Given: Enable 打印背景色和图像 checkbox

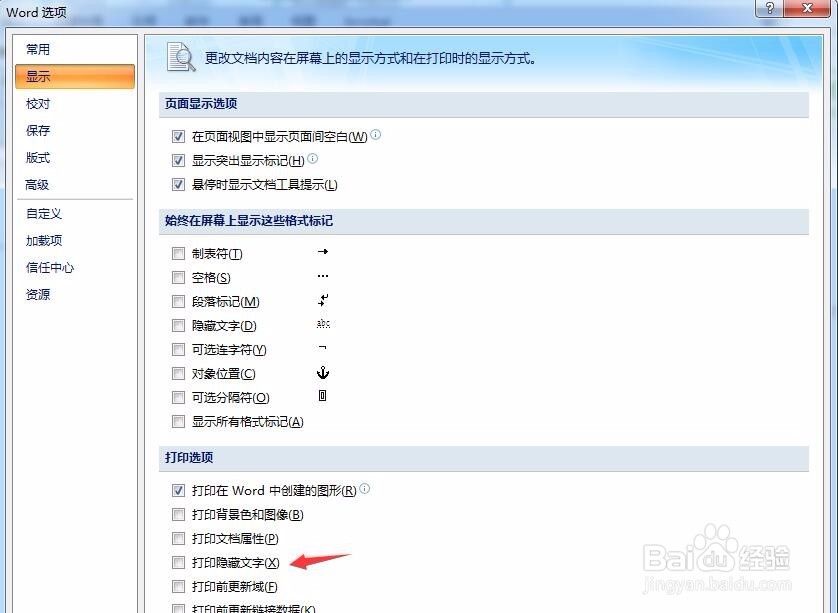Looking at the screenshot, I should 179,515.
